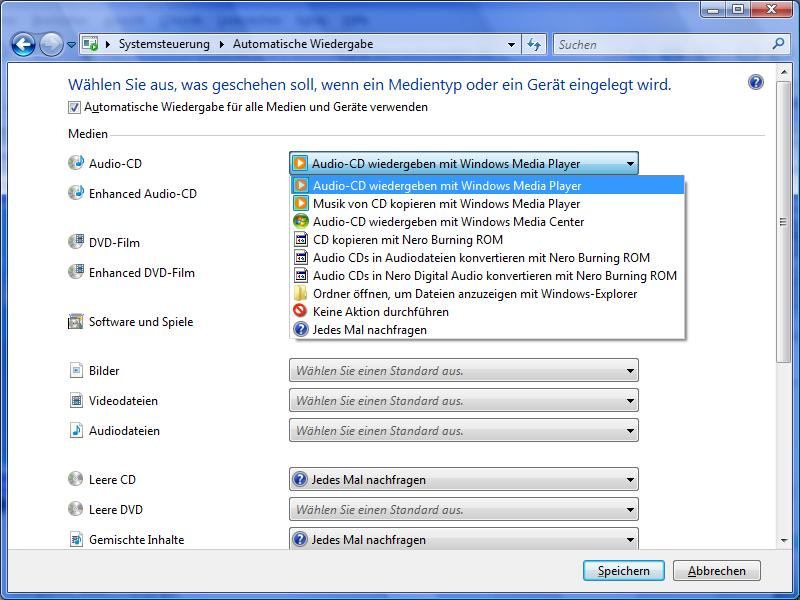Open the recent pages dropdown beside Forward

click(71, 45)
